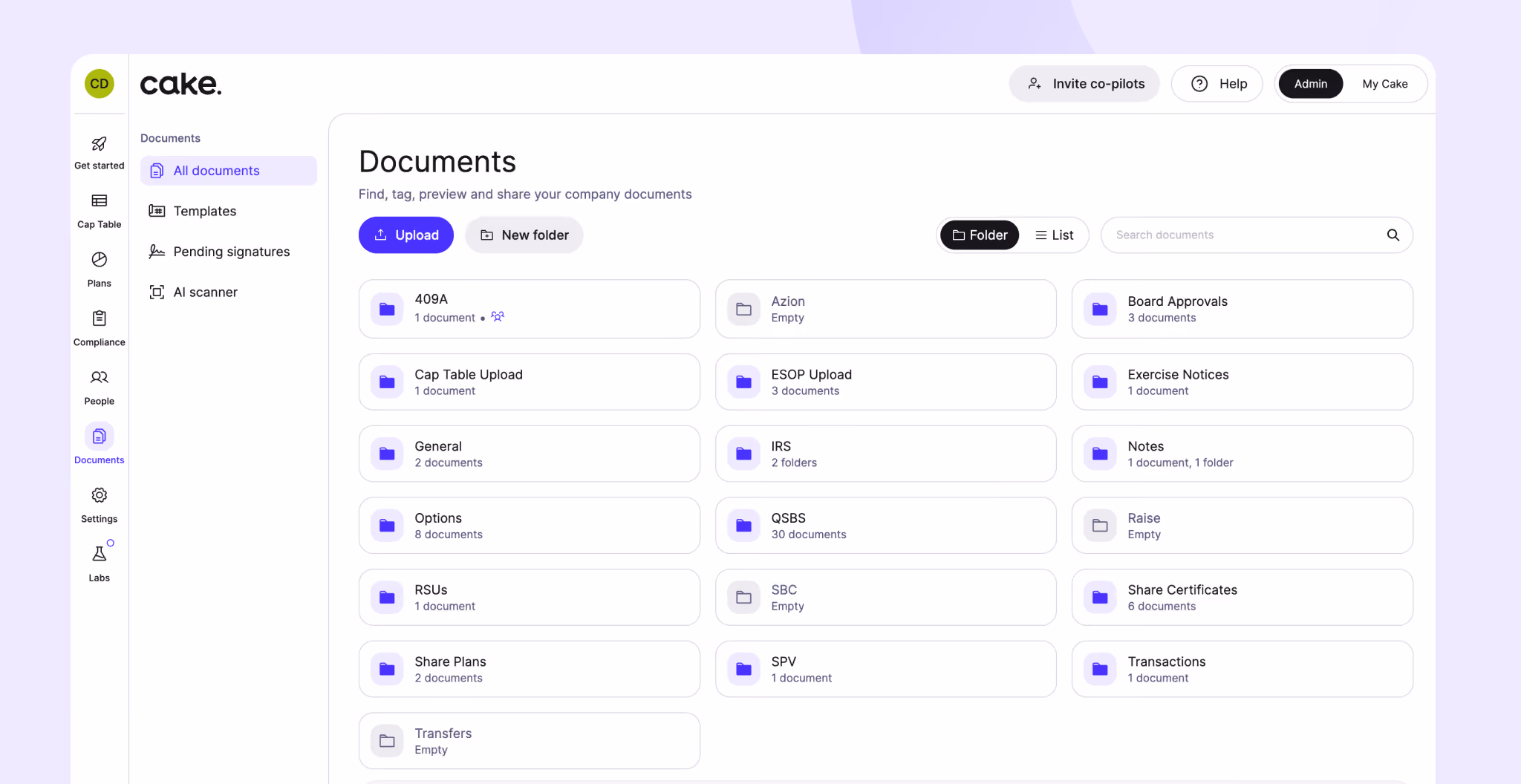This screenshot has width=1521, height=784.
Task: Click the Exercise Notices folder icon
Action: point(1100,382)
